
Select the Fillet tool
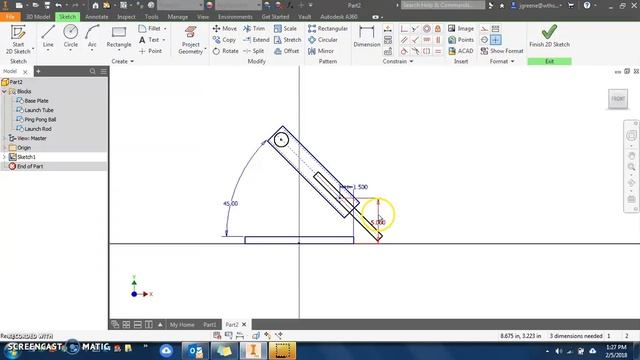click(150, 29)
